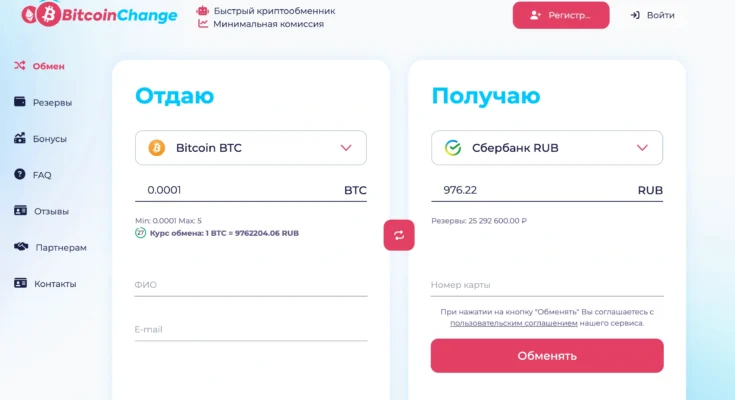Click the Партнерам handshake icon
Image resolution: width=735 pixels, height=400 pixels.
pyautogui.click(x=21, y=247)
